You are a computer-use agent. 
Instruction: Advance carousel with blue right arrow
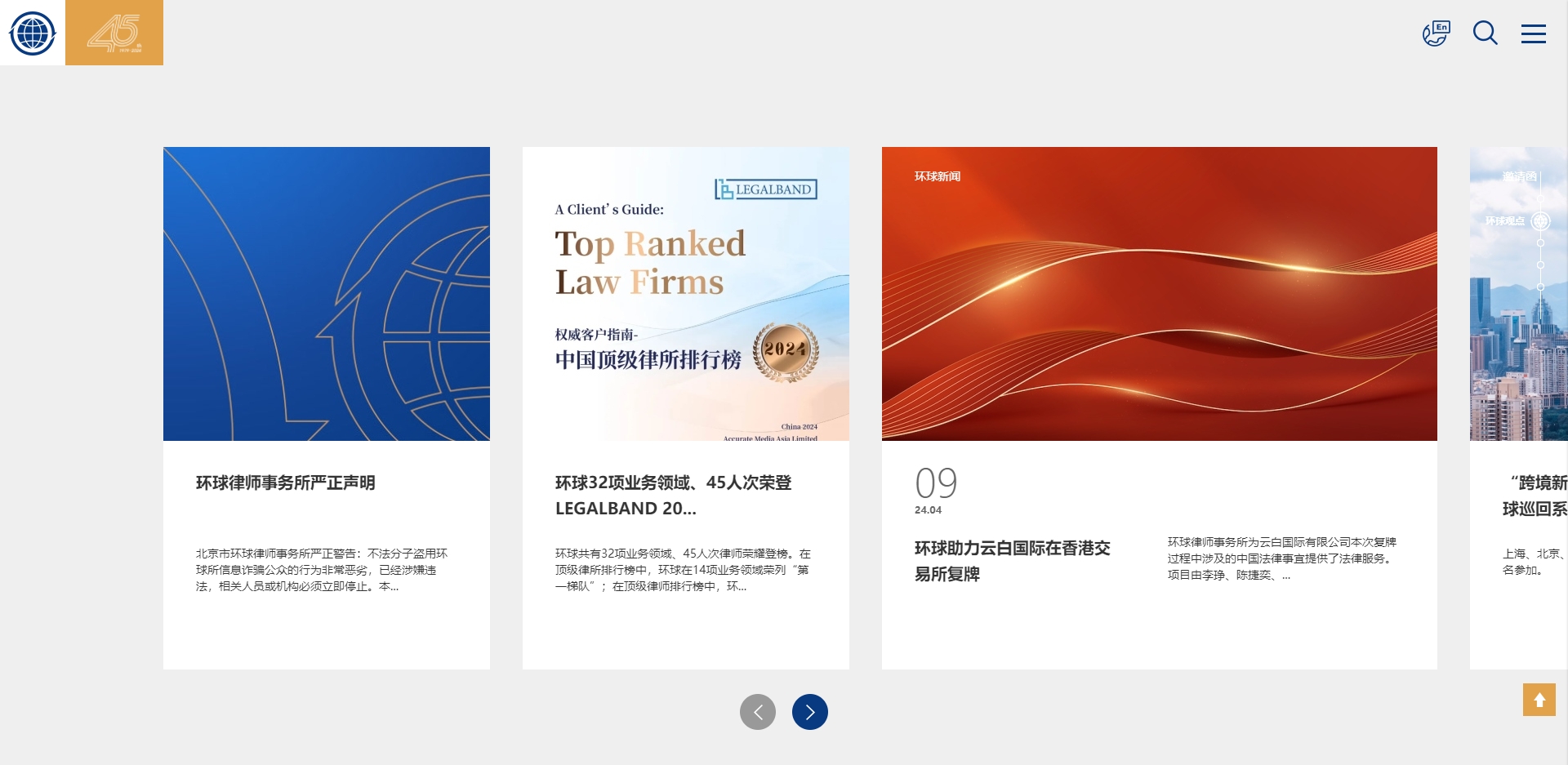coord(810,712)
